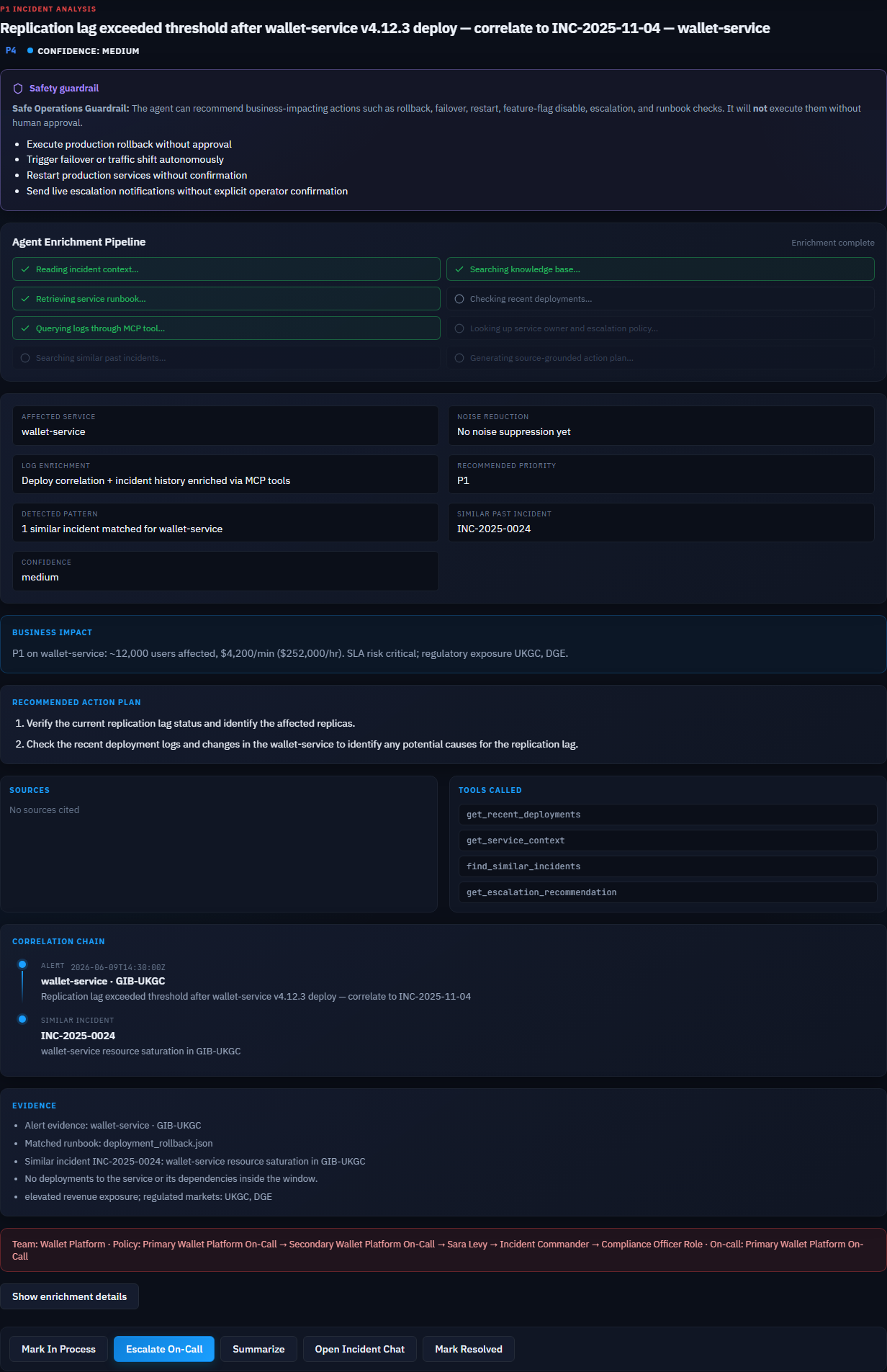This screenshot has width=887, height=1372.
Task: Click INC-2025-0024 in the correlation chain
Action: (x=78, y=1036)
